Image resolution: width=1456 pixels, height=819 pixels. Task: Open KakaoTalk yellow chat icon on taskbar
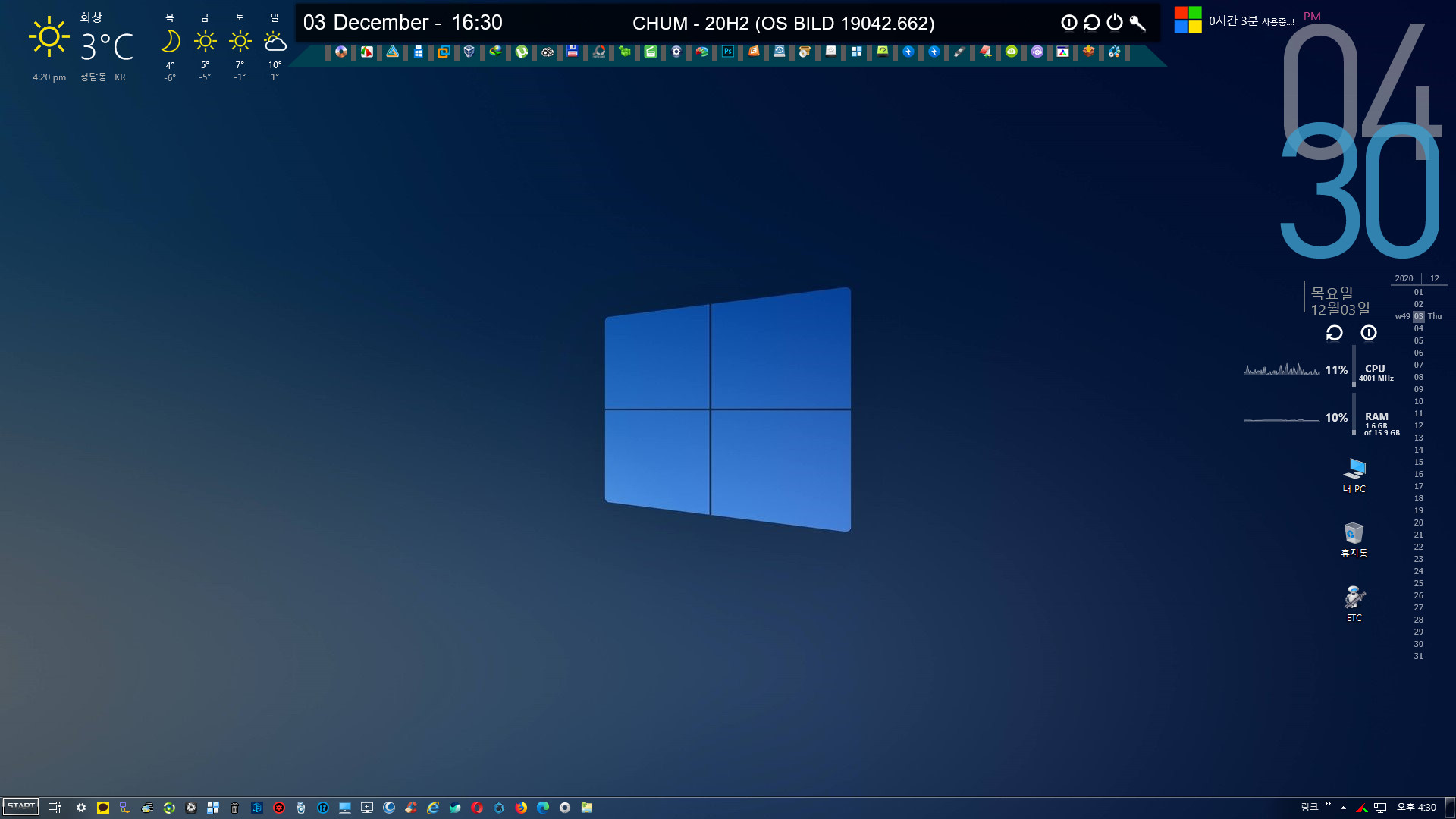tap(103, 808)
